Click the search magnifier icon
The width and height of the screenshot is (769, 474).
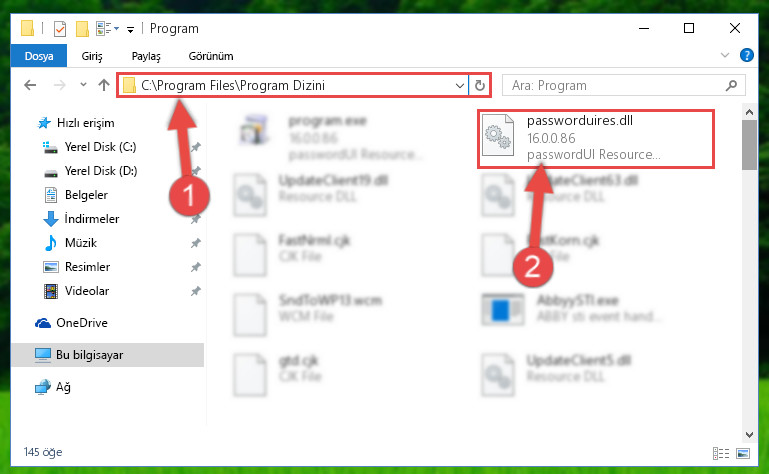[731, 86]
